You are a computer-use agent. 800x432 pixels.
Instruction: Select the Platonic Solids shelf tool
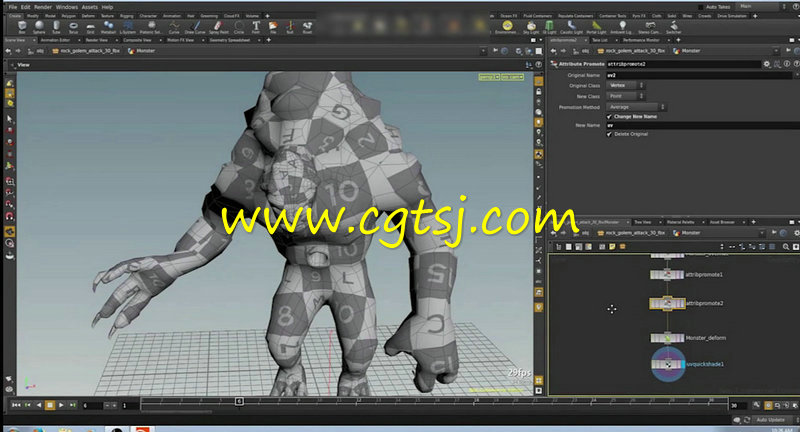(151, 27)
